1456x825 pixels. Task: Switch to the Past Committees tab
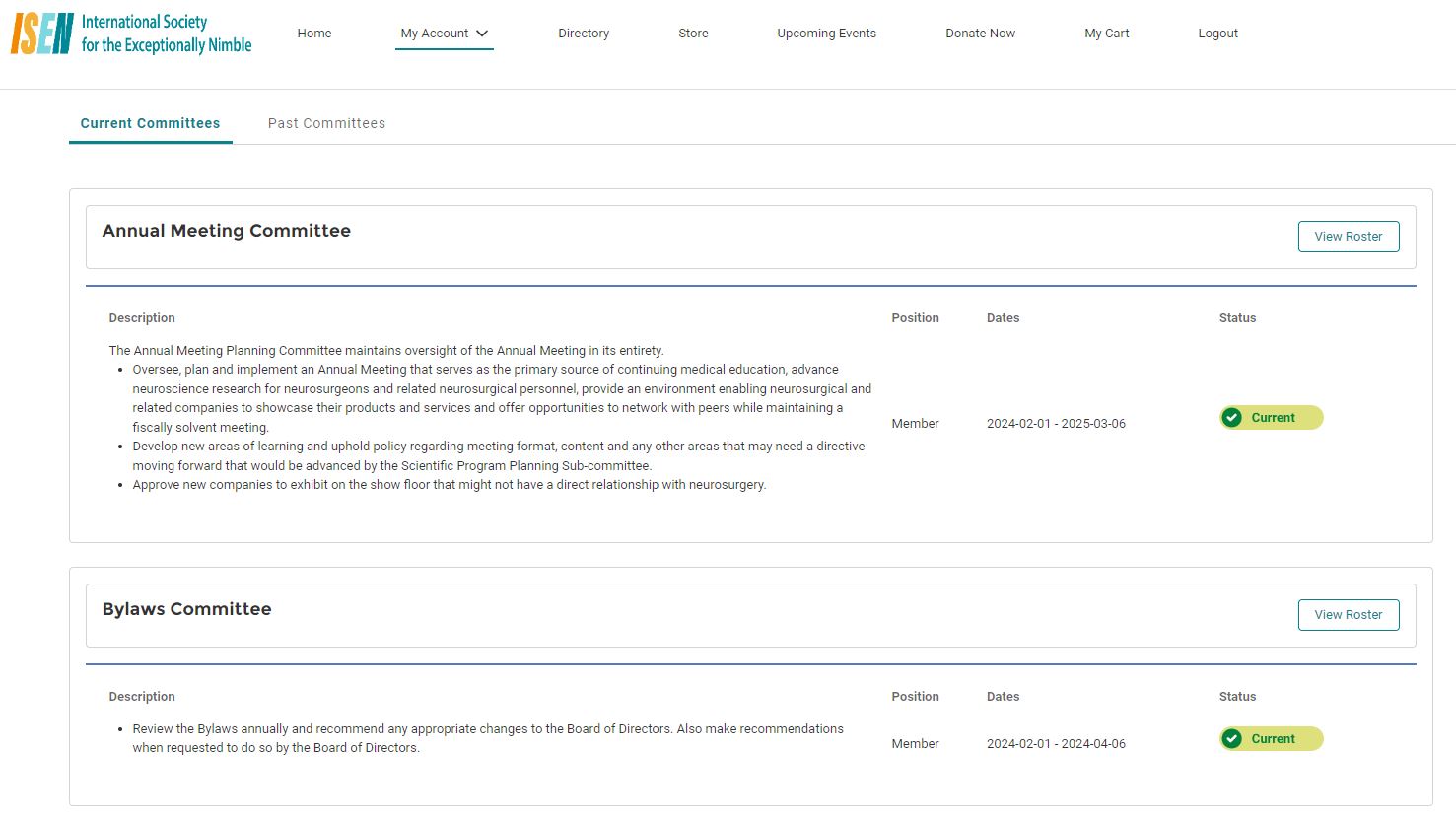click(x=326, y=123)
